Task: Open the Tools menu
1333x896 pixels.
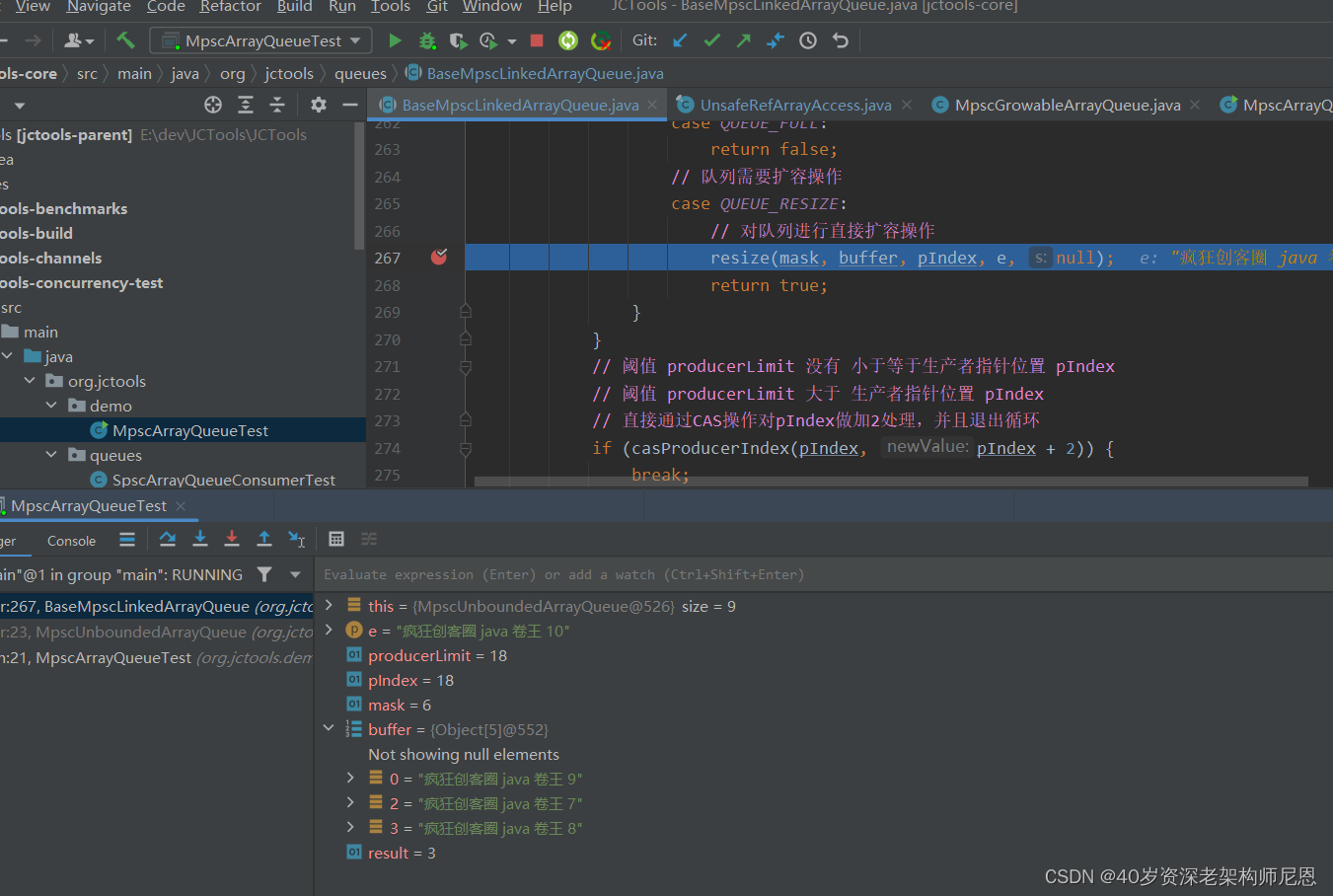Action: point(391,6)
